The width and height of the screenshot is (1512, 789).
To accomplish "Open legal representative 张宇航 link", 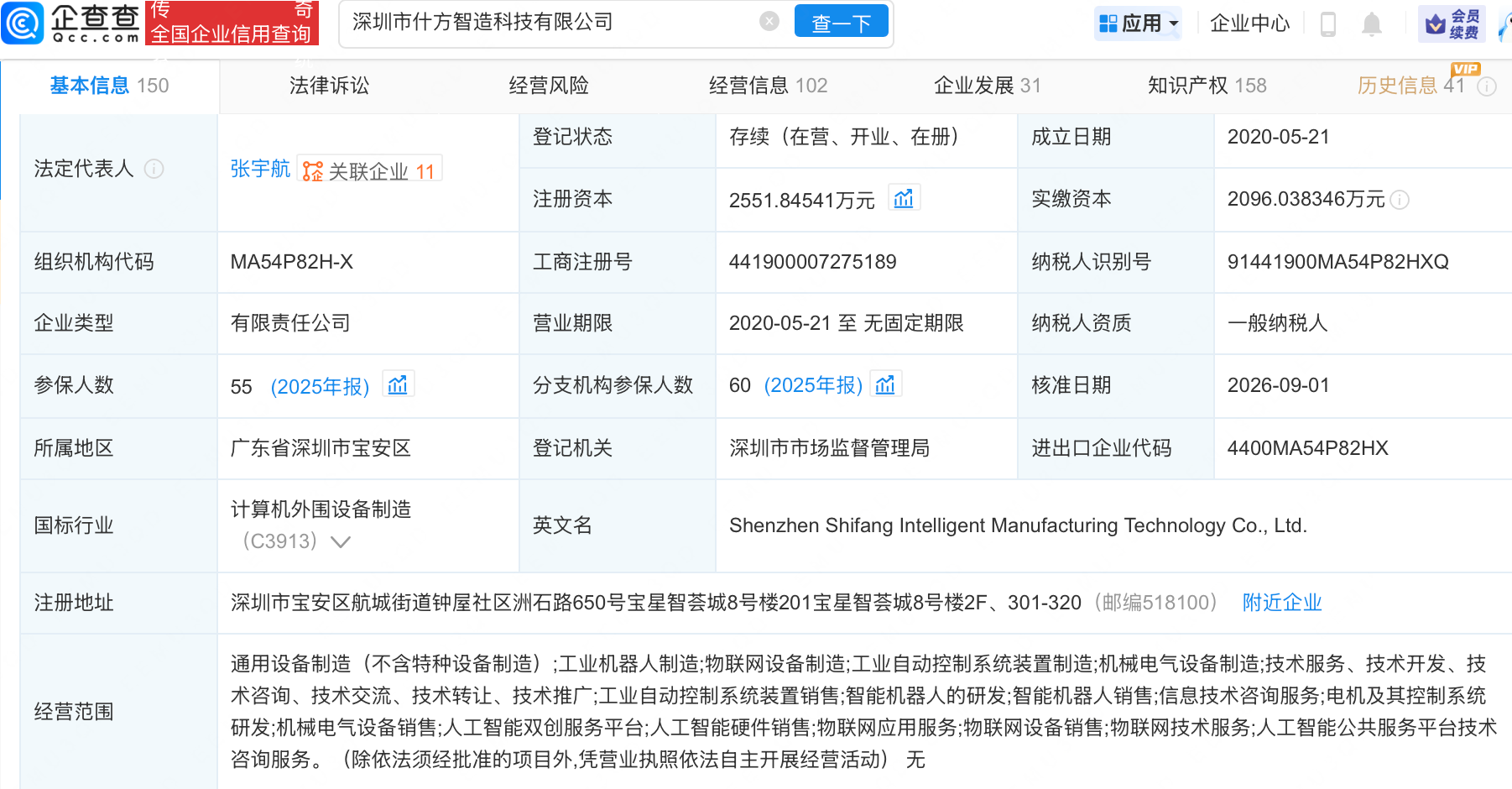I will [260, 169].
